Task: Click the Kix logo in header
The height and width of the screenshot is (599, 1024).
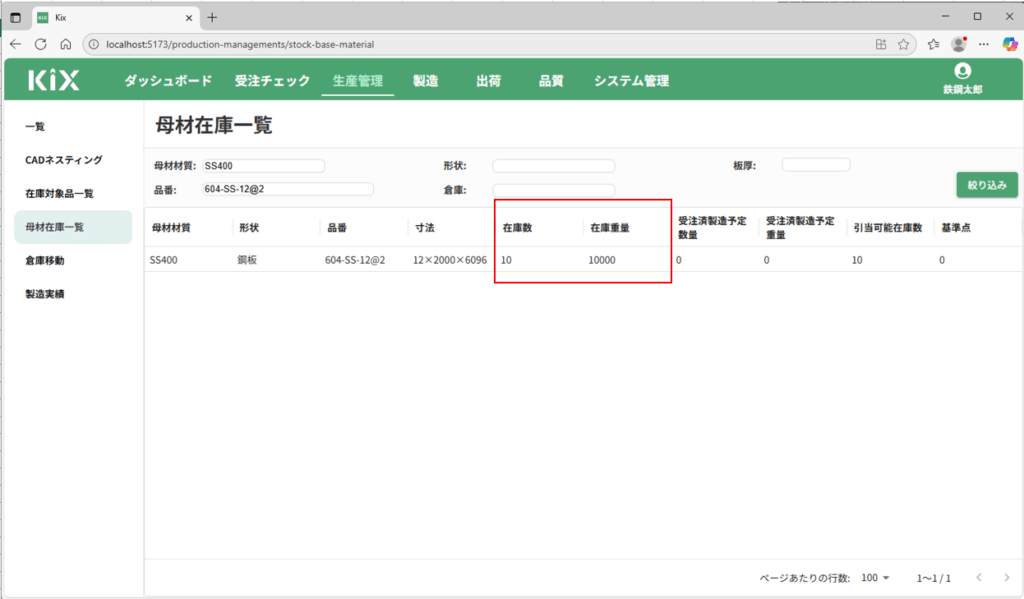Action: (53, 81)
